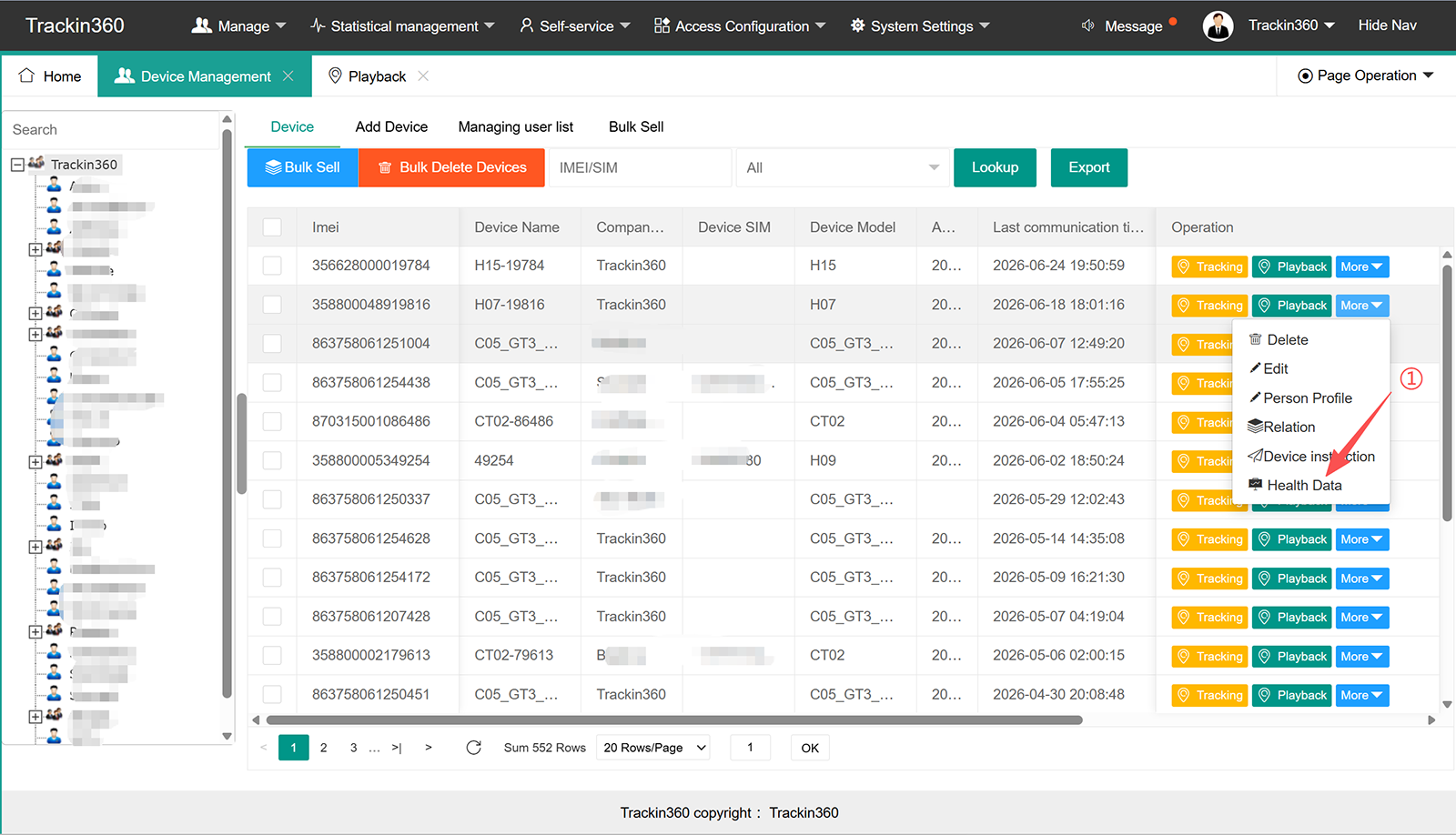Click Tracking button for H15-19784 row
The height and width of the screenshot is (835, 1456).
click(1209, 267)
